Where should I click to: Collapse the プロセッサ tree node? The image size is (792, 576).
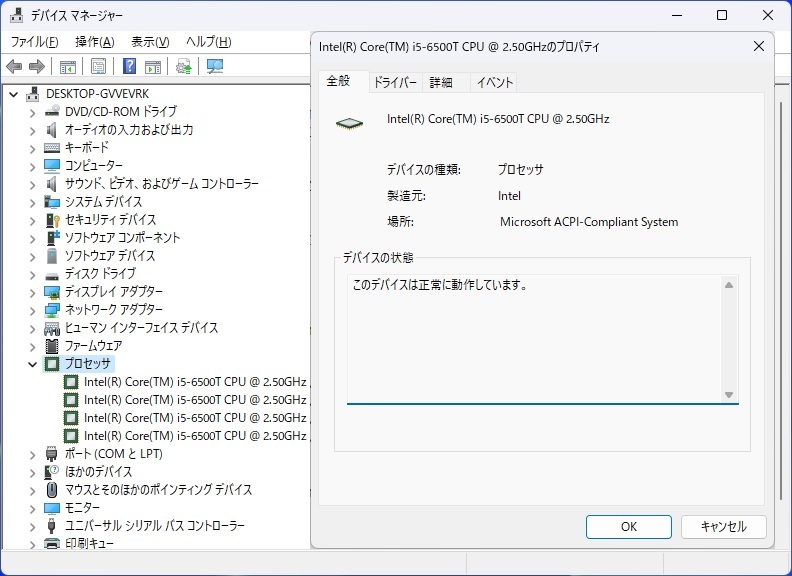click(32, 364)
